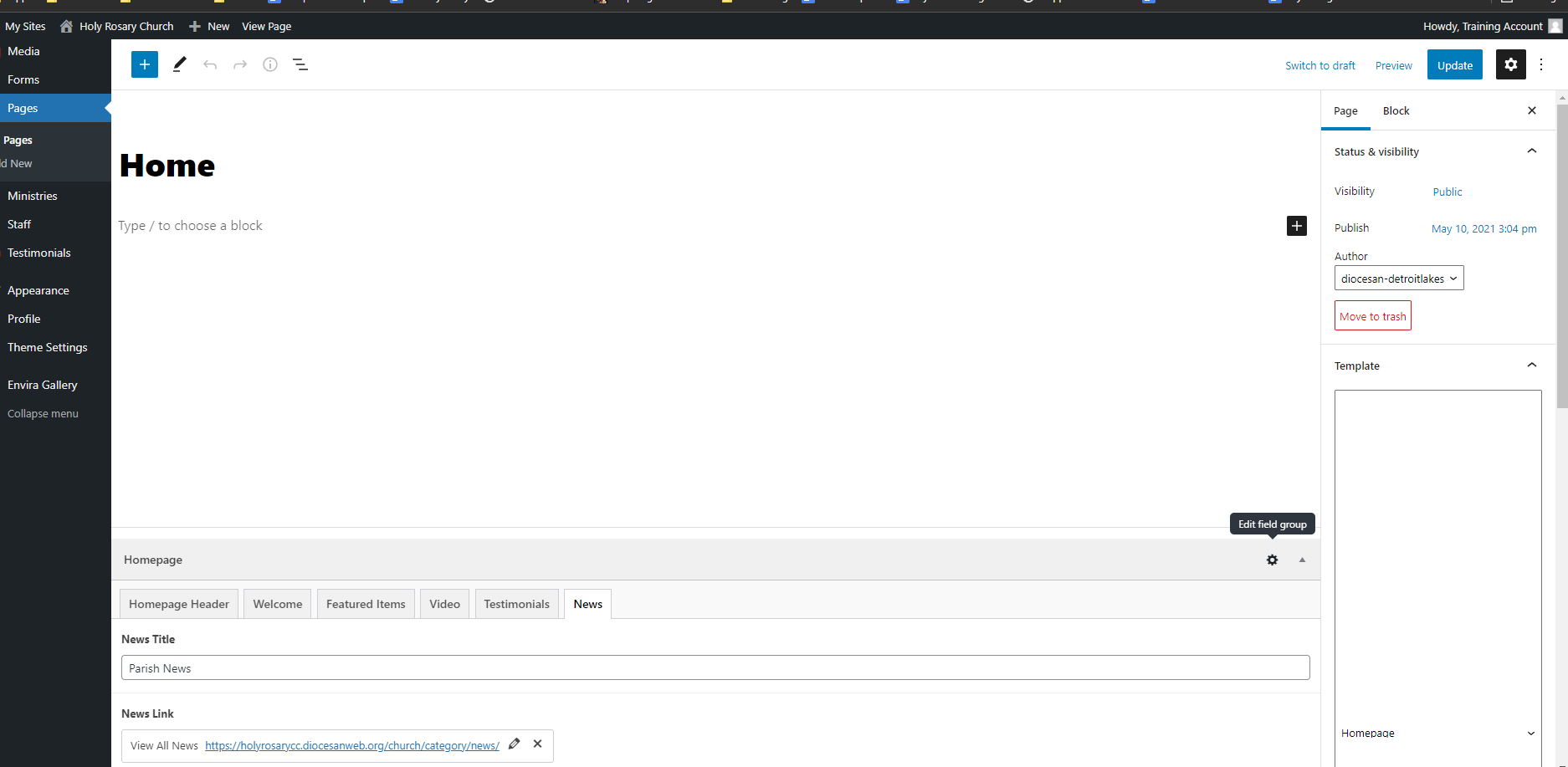Edit the News Link with pencil icon
This screenshot has width=1568, height=767.
point(515,744)
